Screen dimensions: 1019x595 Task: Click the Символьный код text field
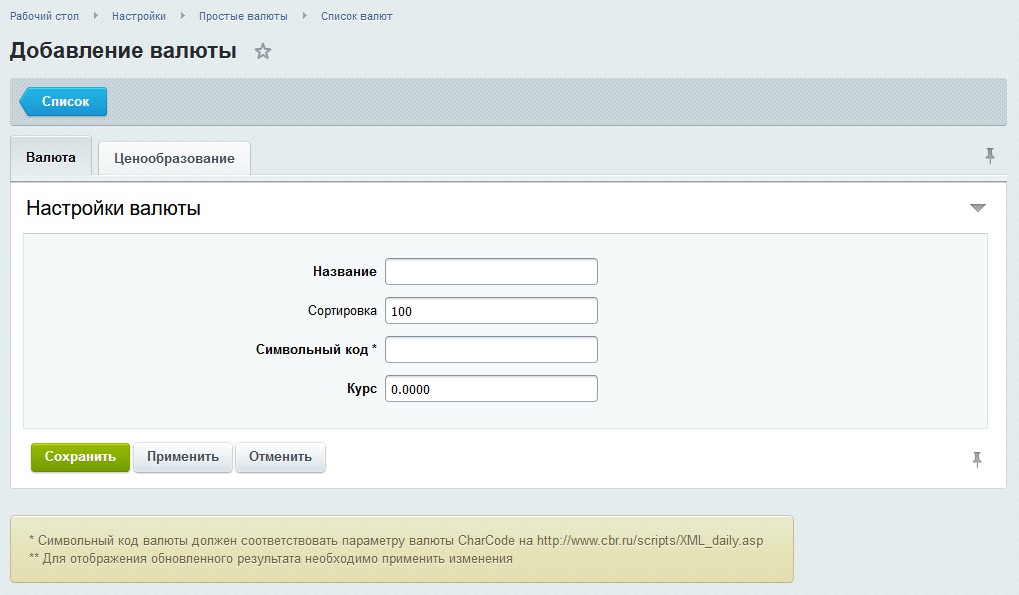tap(491, 349)
